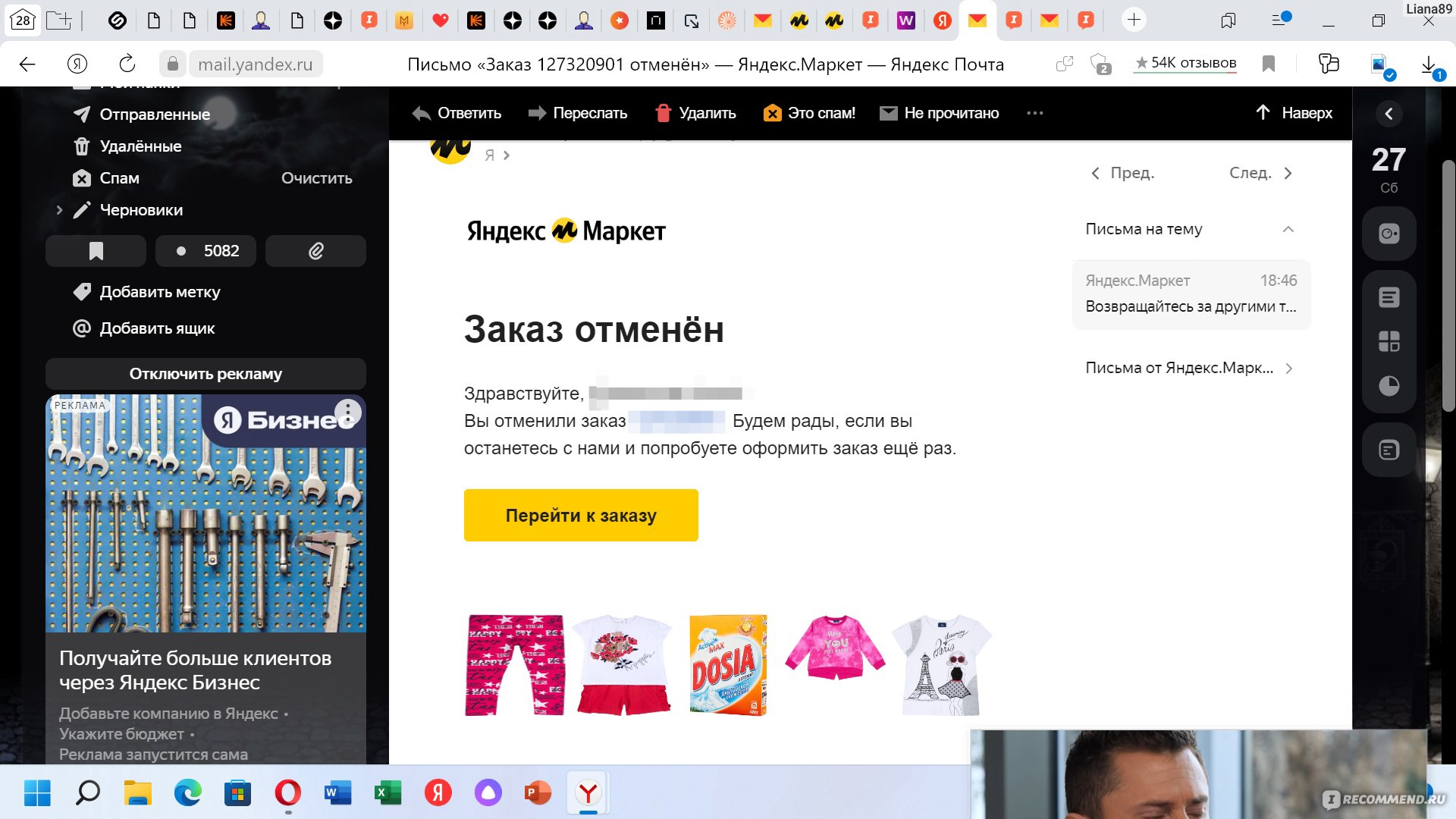Open the camera icon in right sidebar
The height and width of the screenshot is (819, 1456).
click(1389, 234)
